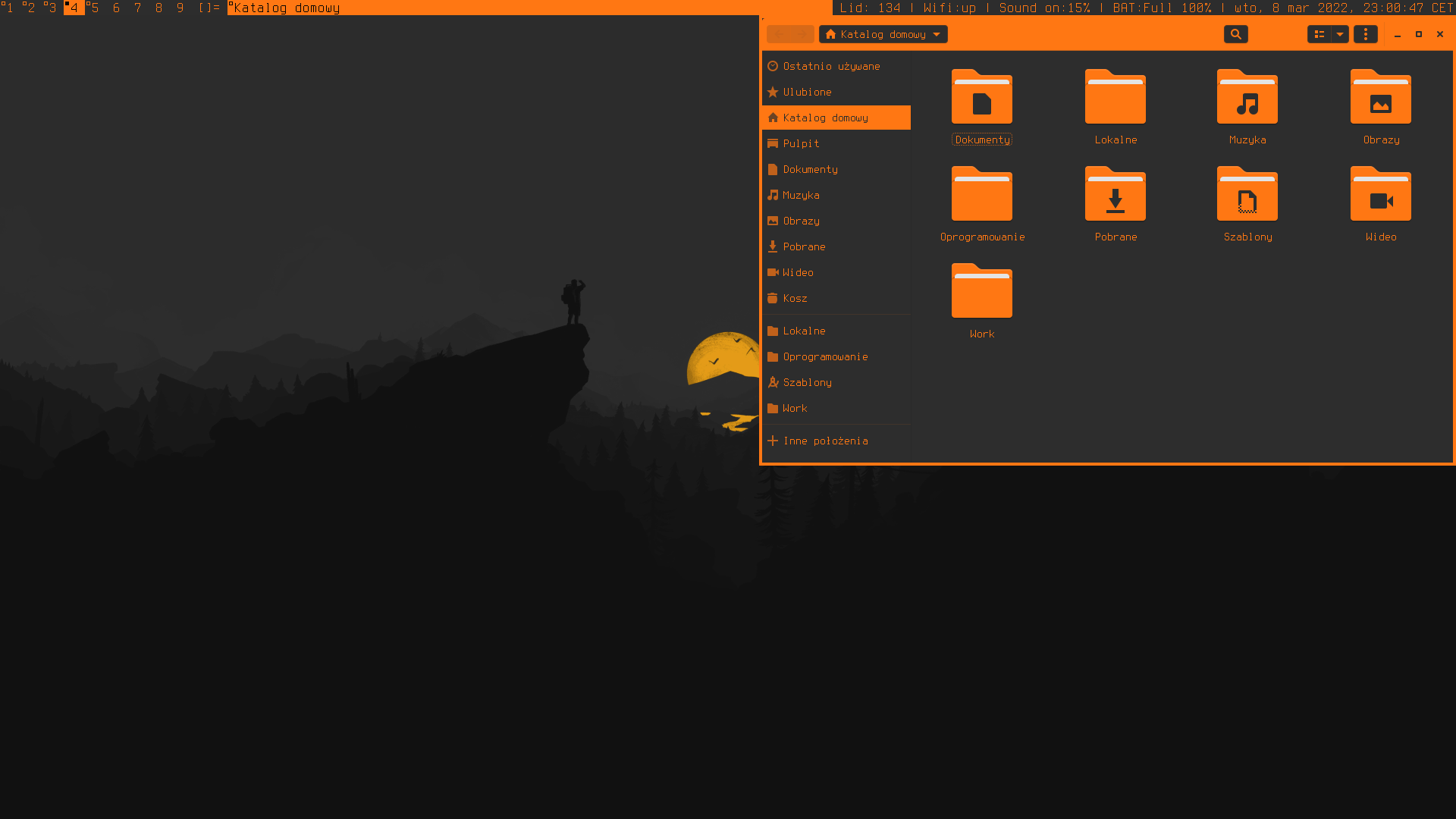Screen dimensions: 1456x819
Task: Go forward with the right arrow
Action: point(802,34)
